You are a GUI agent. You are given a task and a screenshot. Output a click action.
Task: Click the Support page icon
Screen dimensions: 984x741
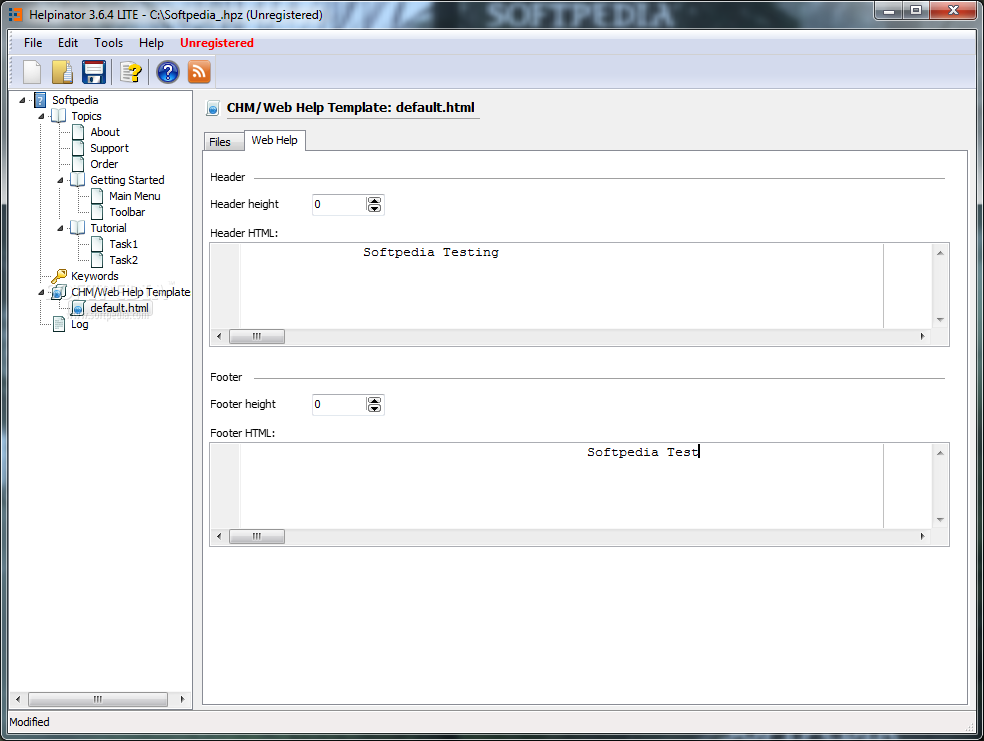78,148
